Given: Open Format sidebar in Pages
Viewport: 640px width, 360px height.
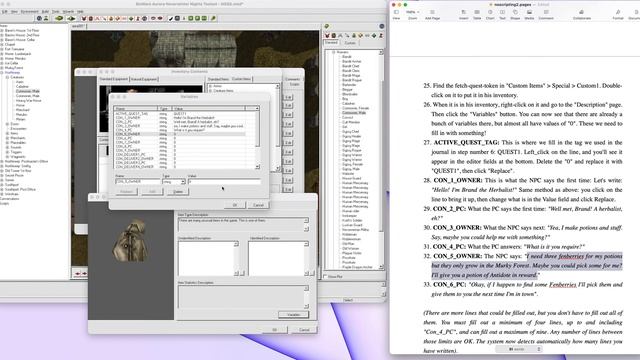Looking at the screenshot, I should (618, 14).
